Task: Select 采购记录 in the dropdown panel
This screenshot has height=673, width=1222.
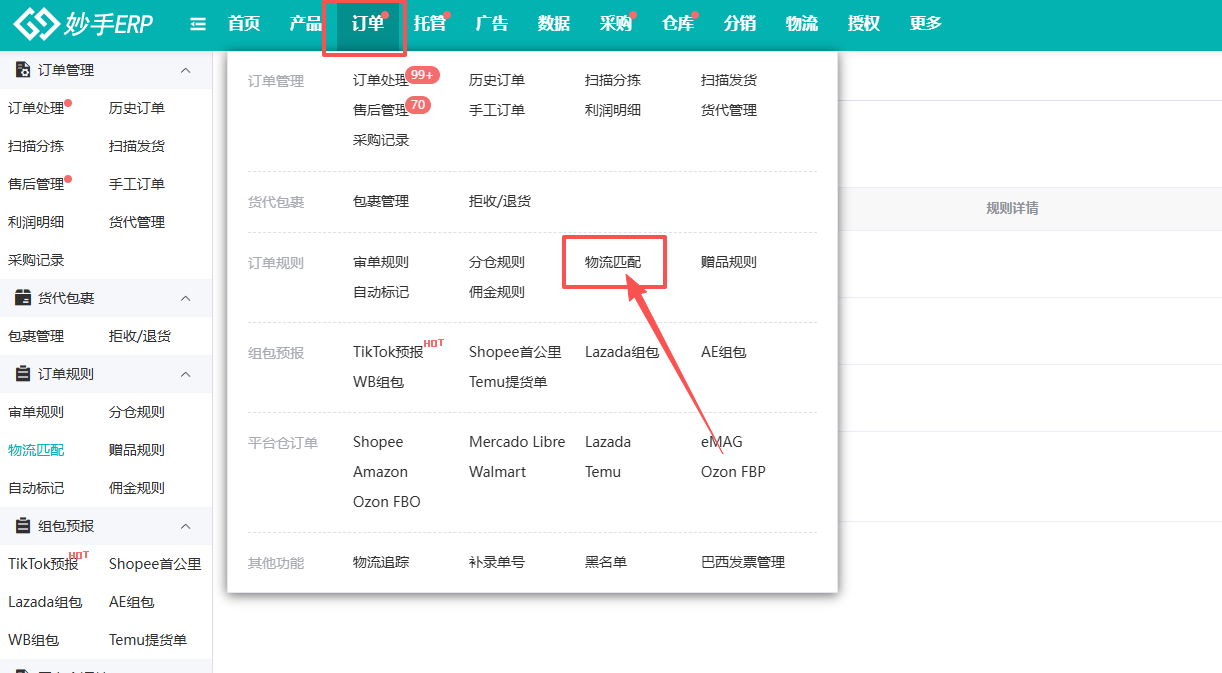Action: [x=381, y=140]
